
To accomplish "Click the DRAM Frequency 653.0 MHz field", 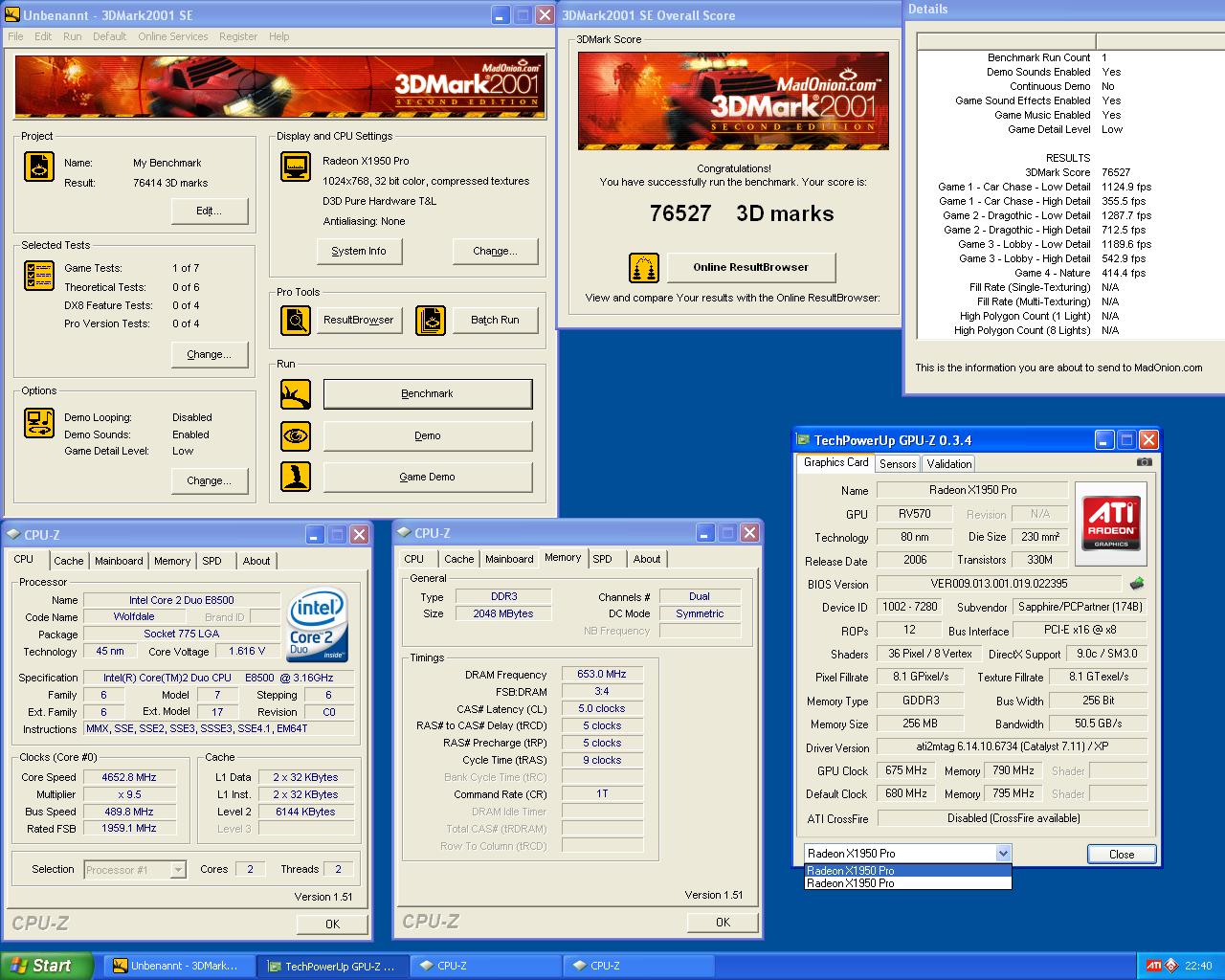I will point(602,674).
